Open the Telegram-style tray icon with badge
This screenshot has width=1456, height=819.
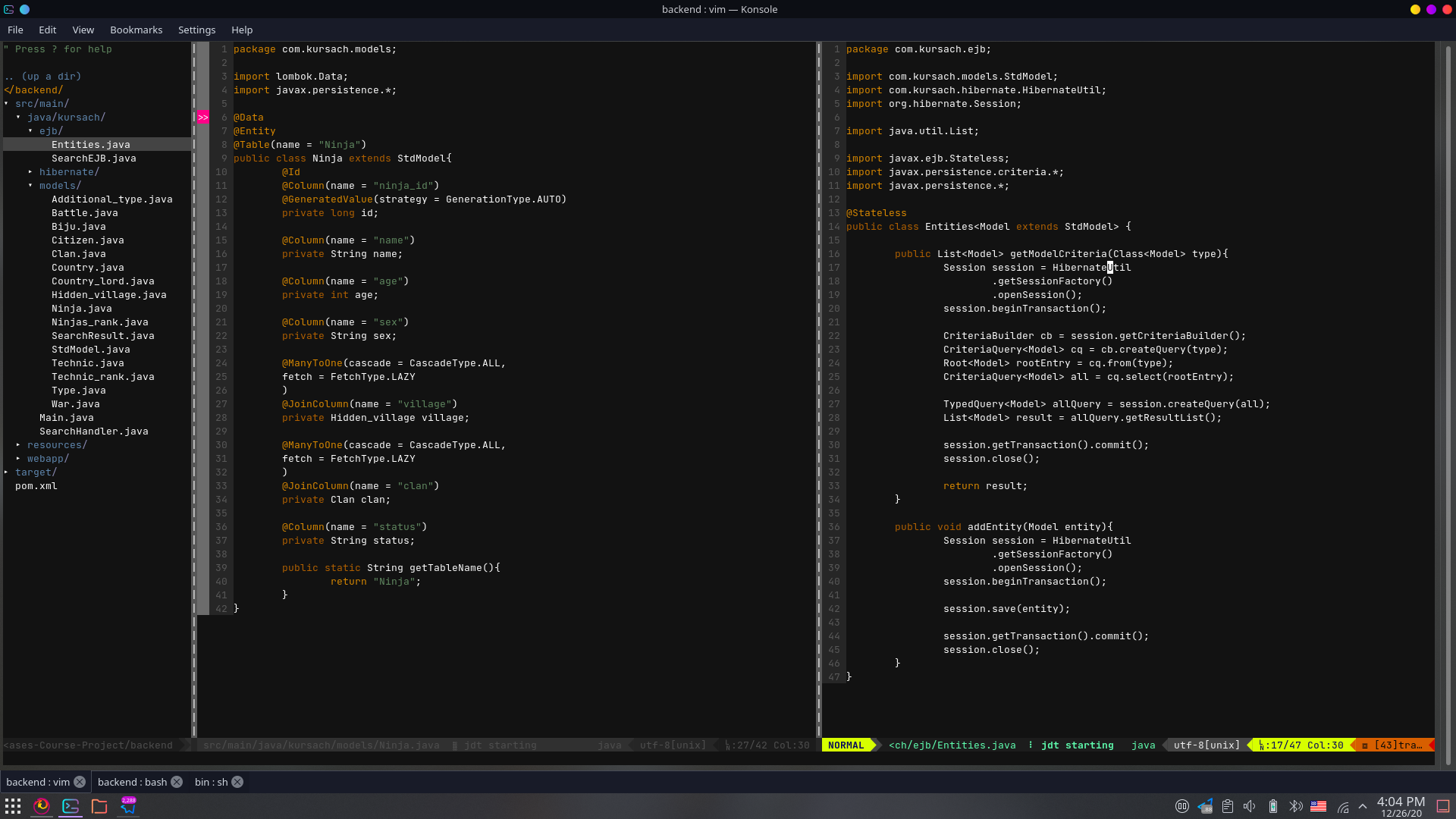point(1205,807)
